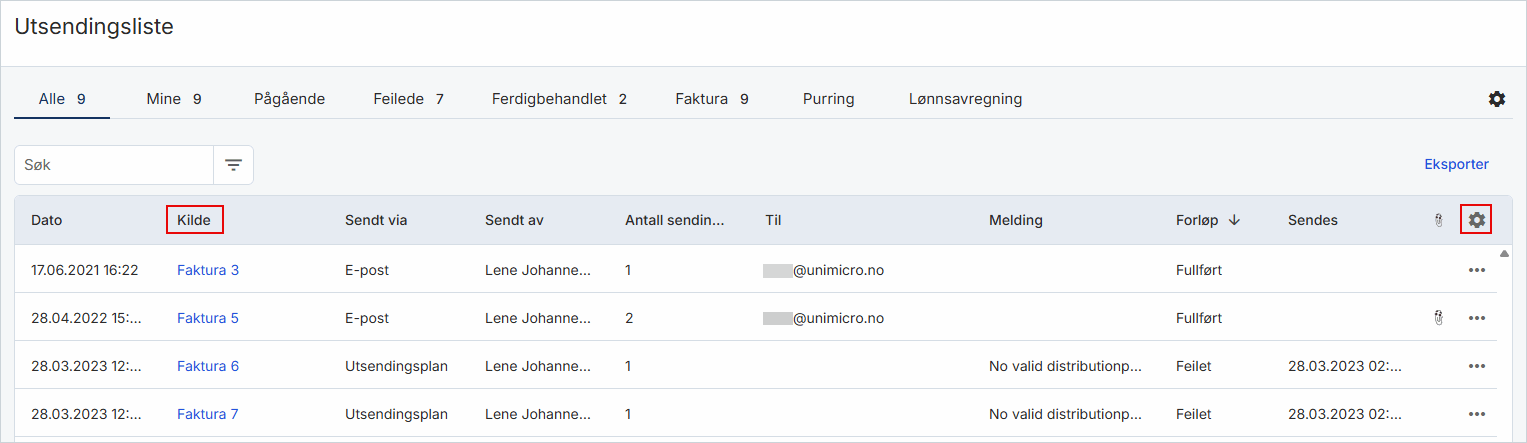
Task: Click date cell 17.06.2021 16:22
Action: 84,270
